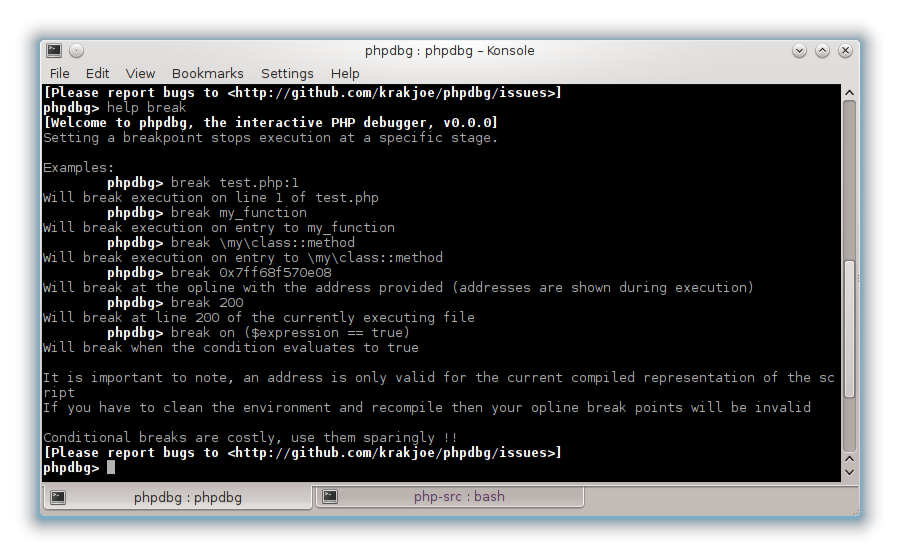Viewport: 900px width, 556px height.
Task: Close the Konsole window
Action: [x=845, y=51]
